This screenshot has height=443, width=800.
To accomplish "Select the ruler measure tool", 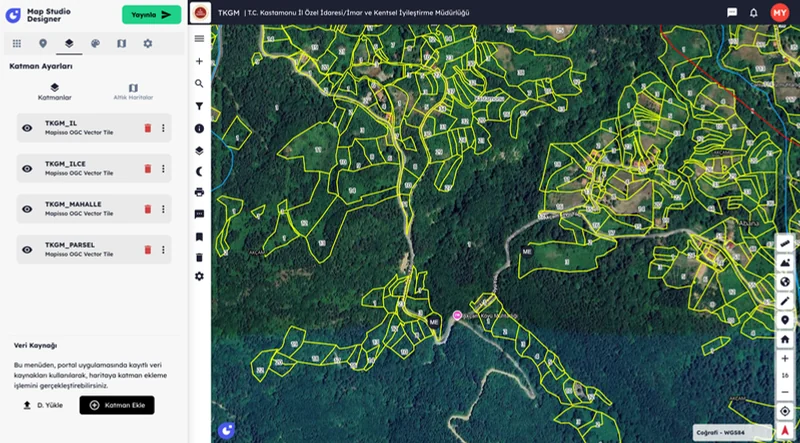I will [x=785, y=244].
